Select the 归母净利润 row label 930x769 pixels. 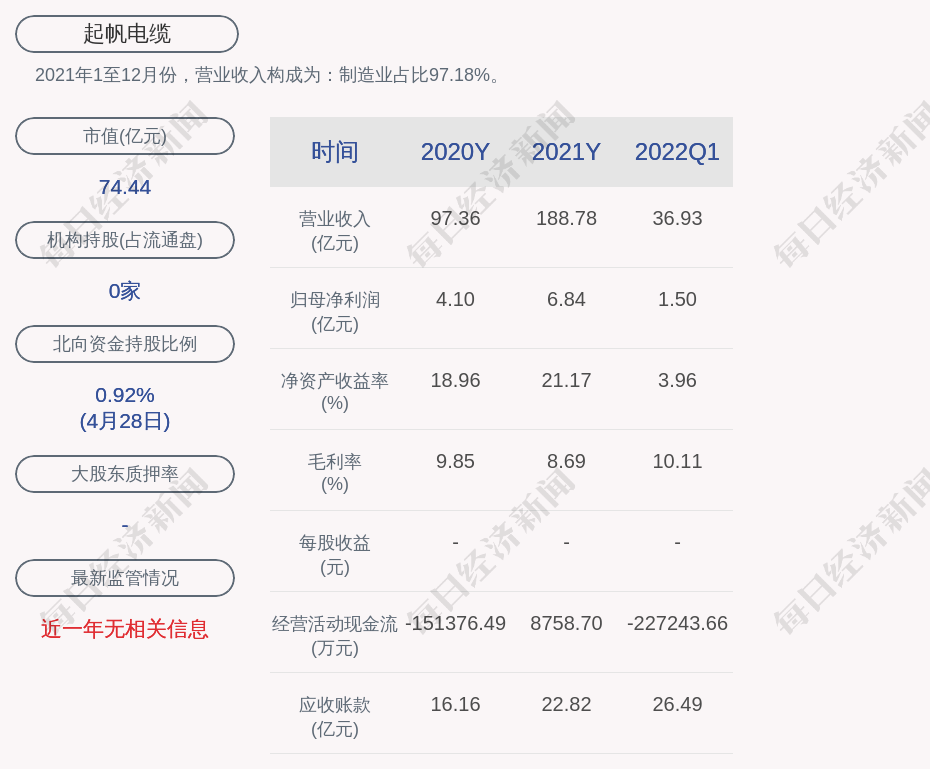(x=335, y=312)
